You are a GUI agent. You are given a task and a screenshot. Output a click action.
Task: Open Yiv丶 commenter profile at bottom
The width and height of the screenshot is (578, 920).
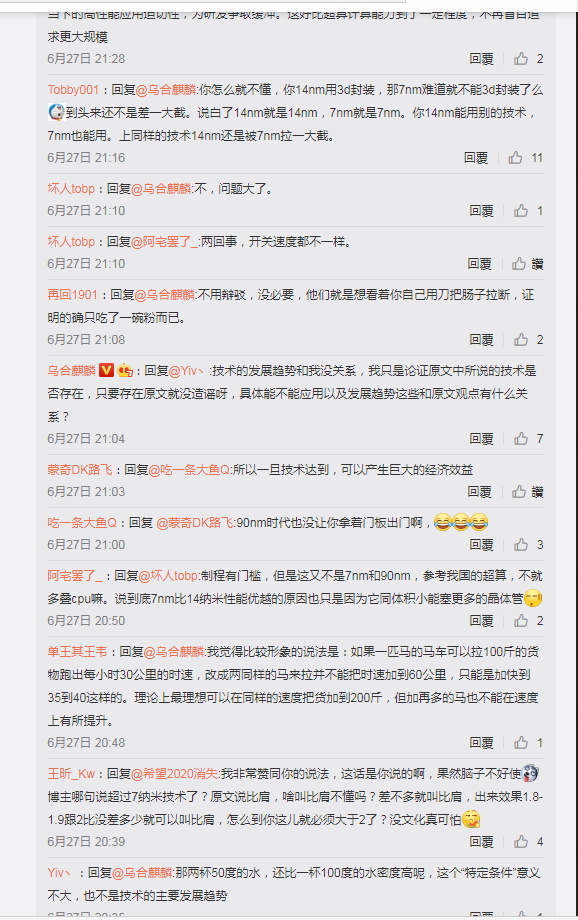tap(59, 873)
